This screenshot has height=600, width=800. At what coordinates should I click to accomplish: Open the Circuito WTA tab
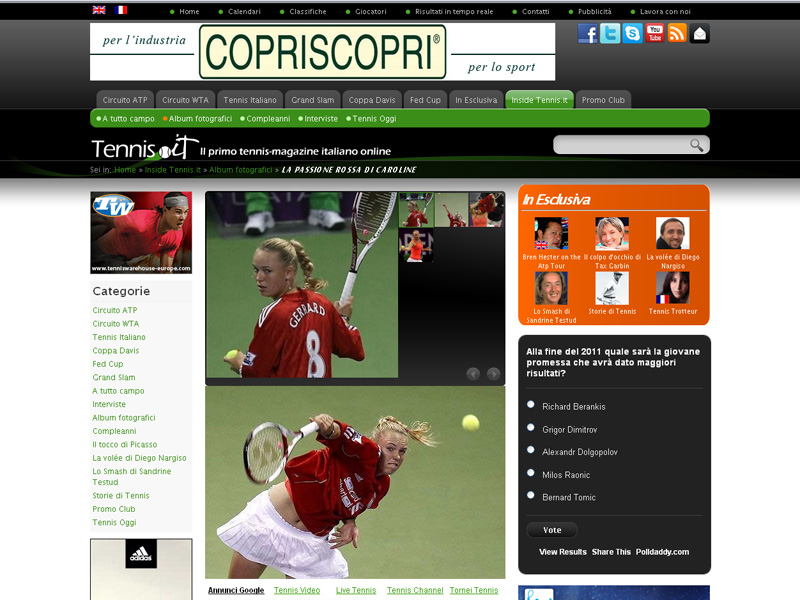pos(185,100)
